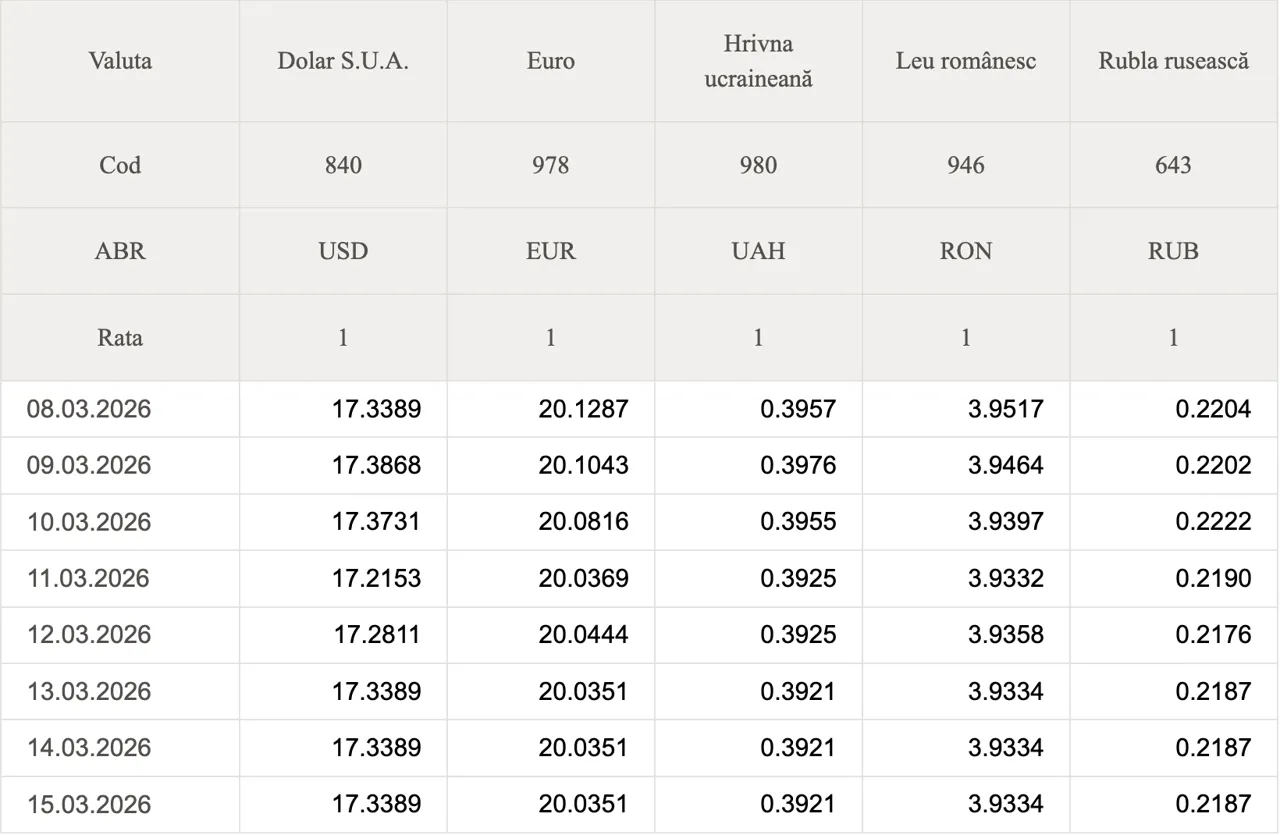Viewport: 1280px width, 835px height.
Task: Select Euro rate 20.0816 on 10.03.2026
Action: 583,522
